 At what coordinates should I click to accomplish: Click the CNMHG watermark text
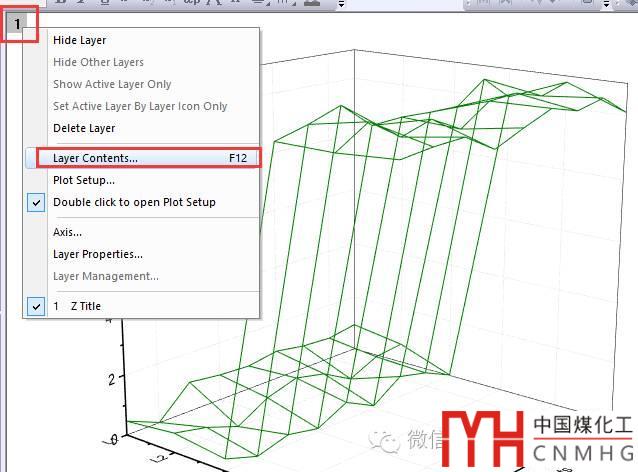click(x=581, y=455)
